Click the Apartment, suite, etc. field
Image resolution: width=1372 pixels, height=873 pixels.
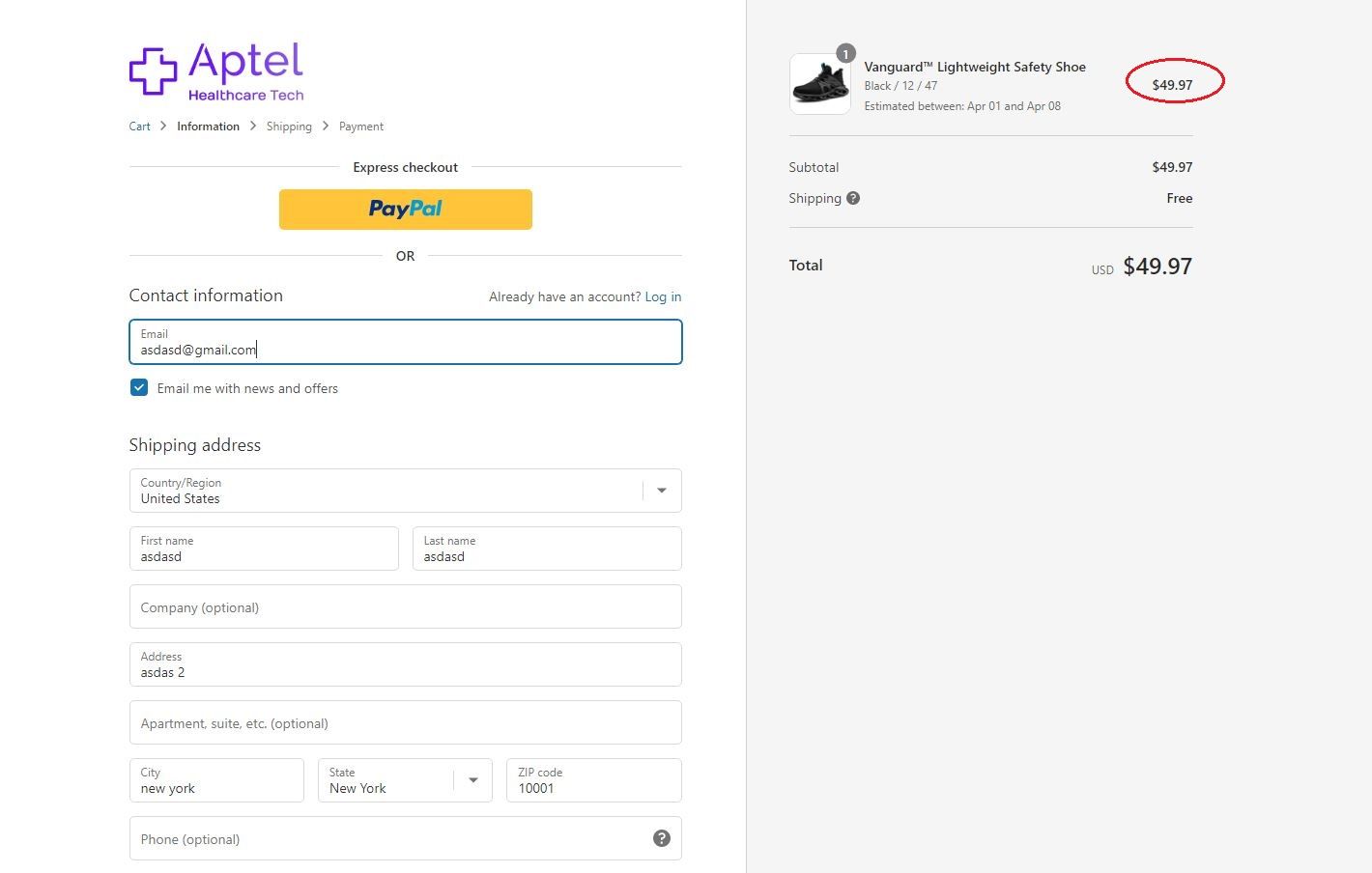(405, 723)
